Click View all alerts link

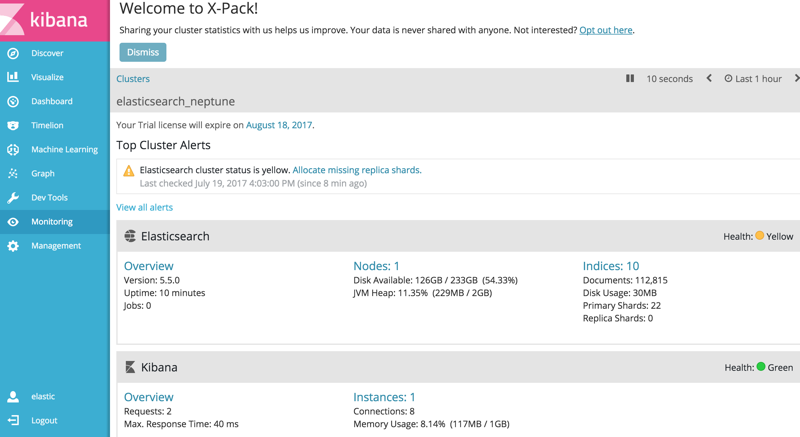[144, 207]
